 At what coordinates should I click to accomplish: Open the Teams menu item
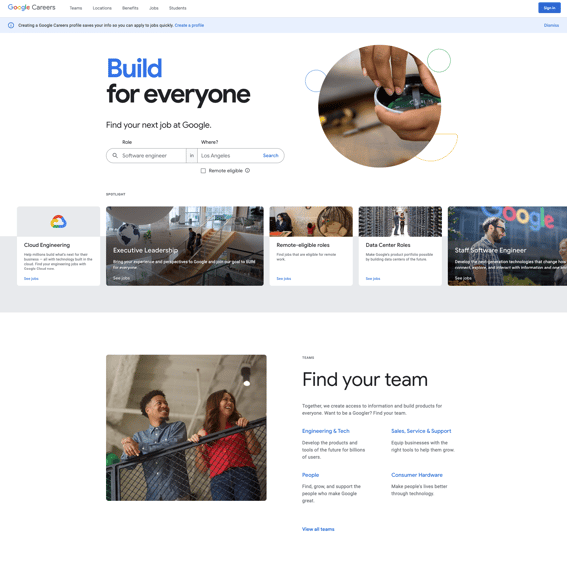tap(76, 8)
